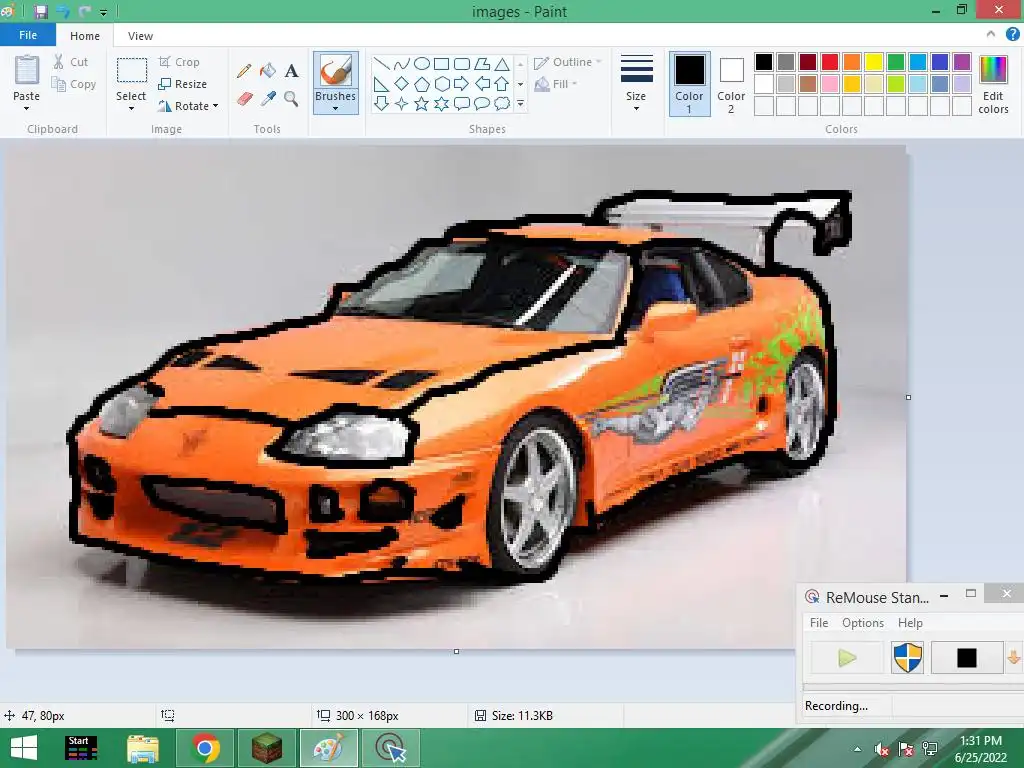The image size is (1024, 768).
Task: Click the Brushes tool icon
Action: (x=336, y=71)
